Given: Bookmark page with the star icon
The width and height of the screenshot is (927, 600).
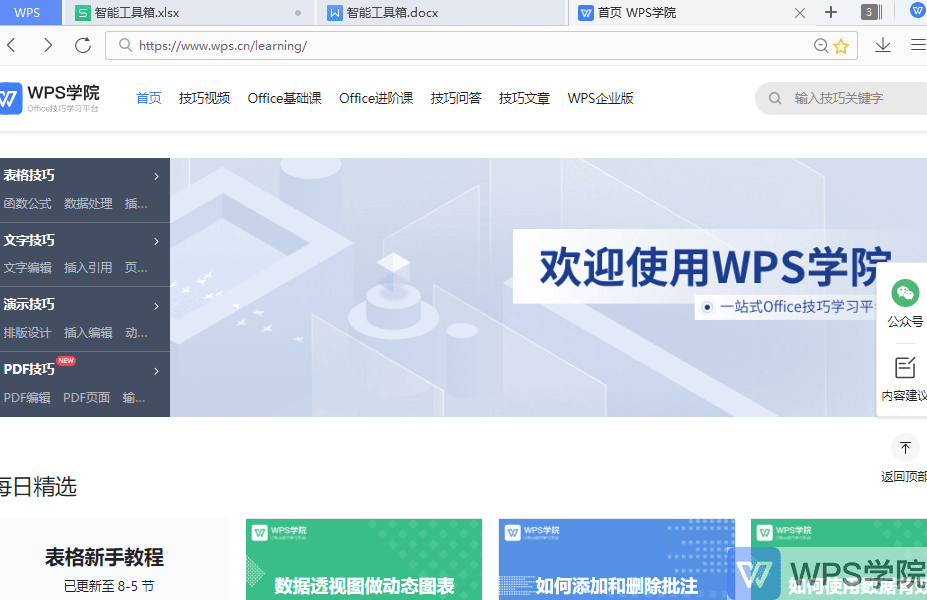Looking at the screenshot, I should (x=841, y=46).
